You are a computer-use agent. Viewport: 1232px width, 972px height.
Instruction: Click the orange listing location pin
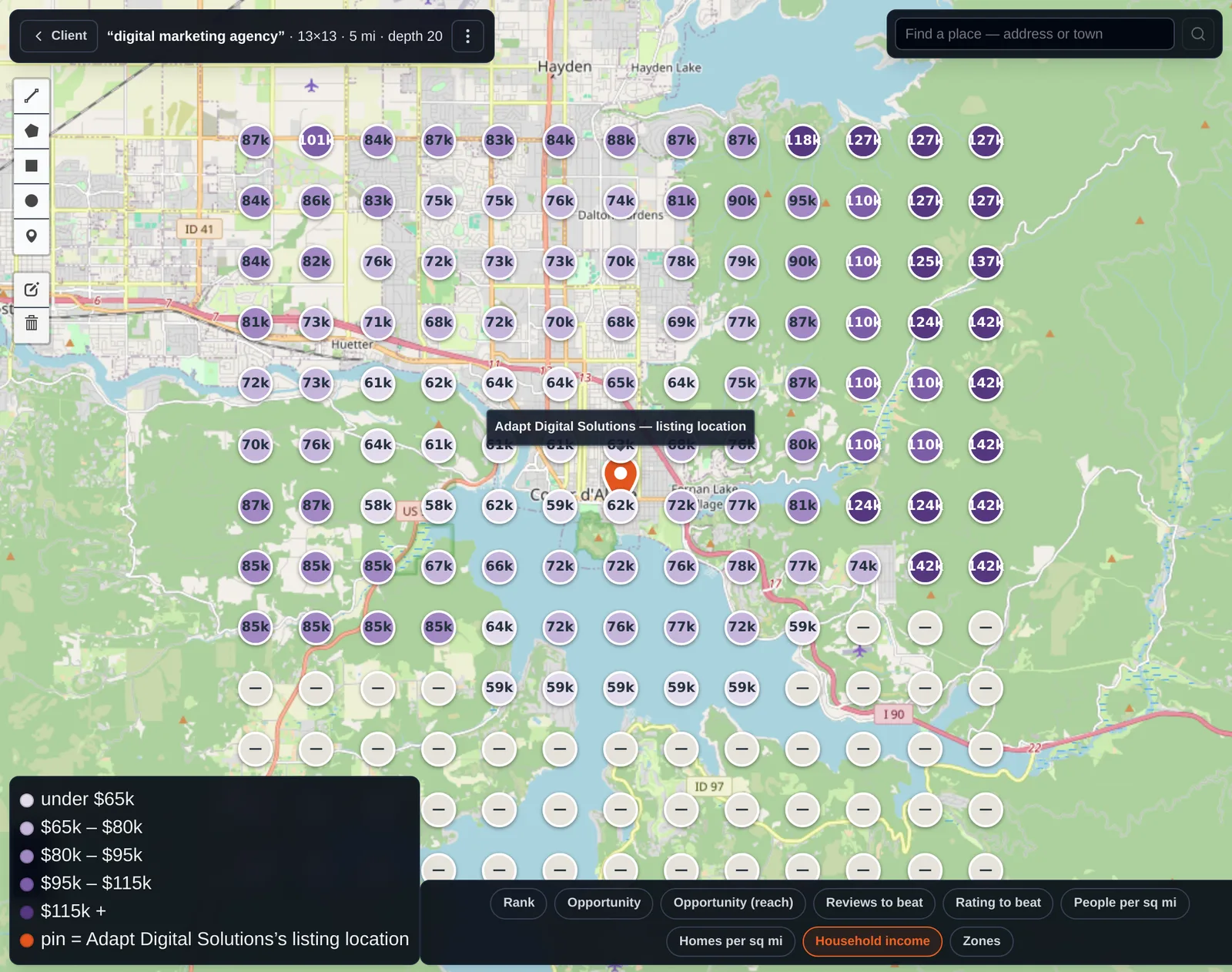(x=621, y=477)
